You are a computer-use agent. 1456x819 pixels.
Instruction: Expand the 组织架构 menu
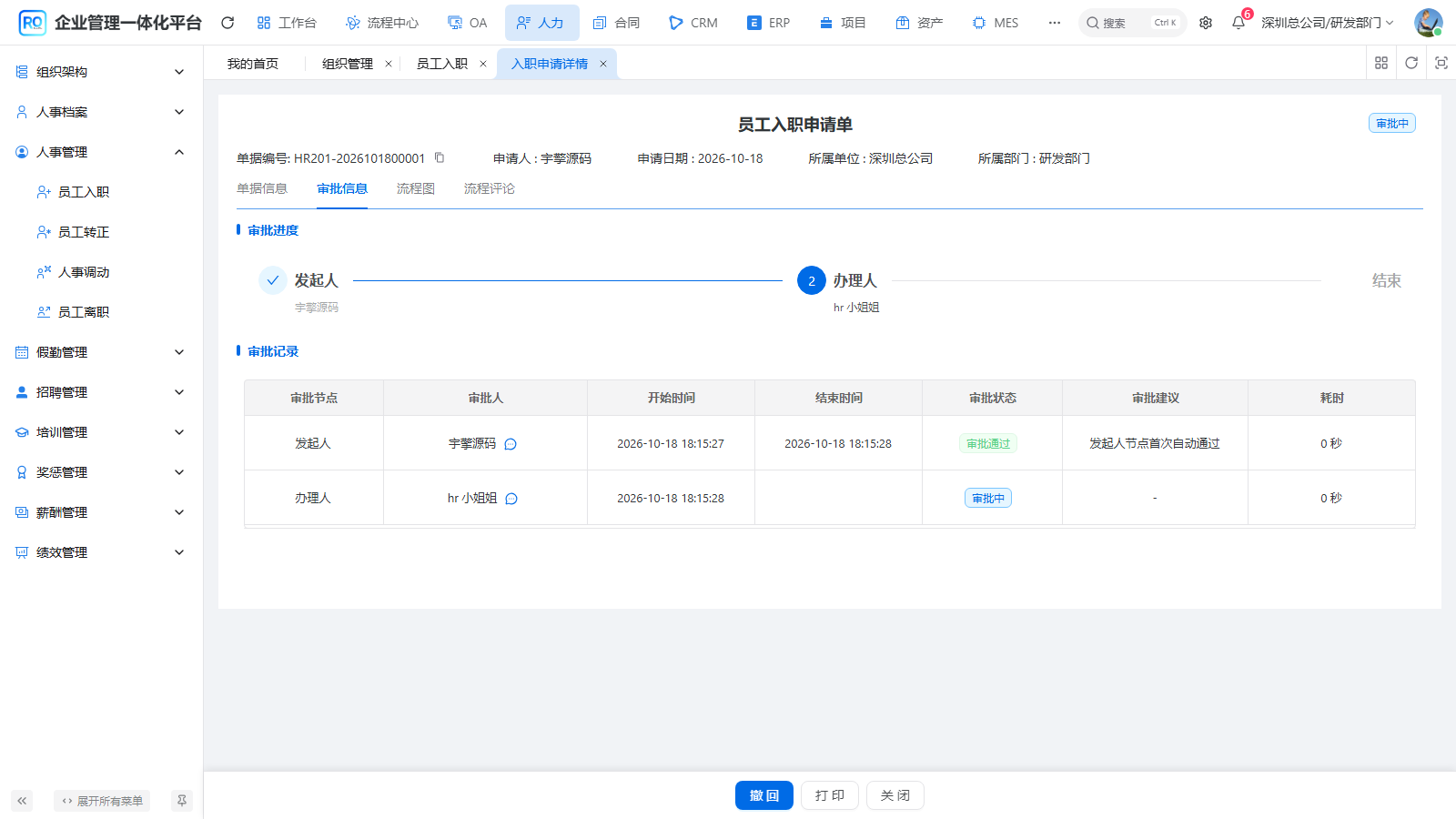tap(101, 72)
